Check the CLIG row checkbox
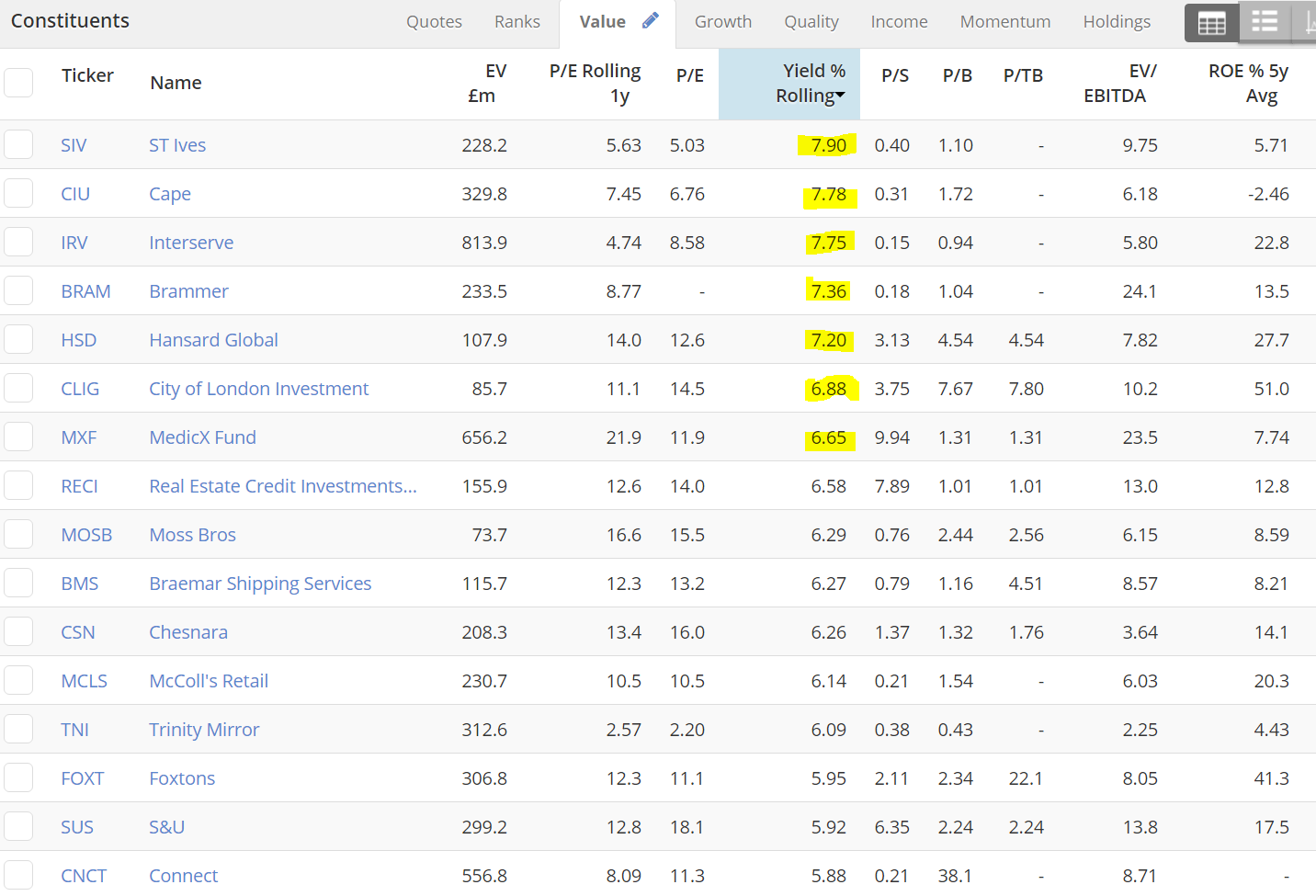The width and height of the screenshot is (1316, 896). coord(18,388)
